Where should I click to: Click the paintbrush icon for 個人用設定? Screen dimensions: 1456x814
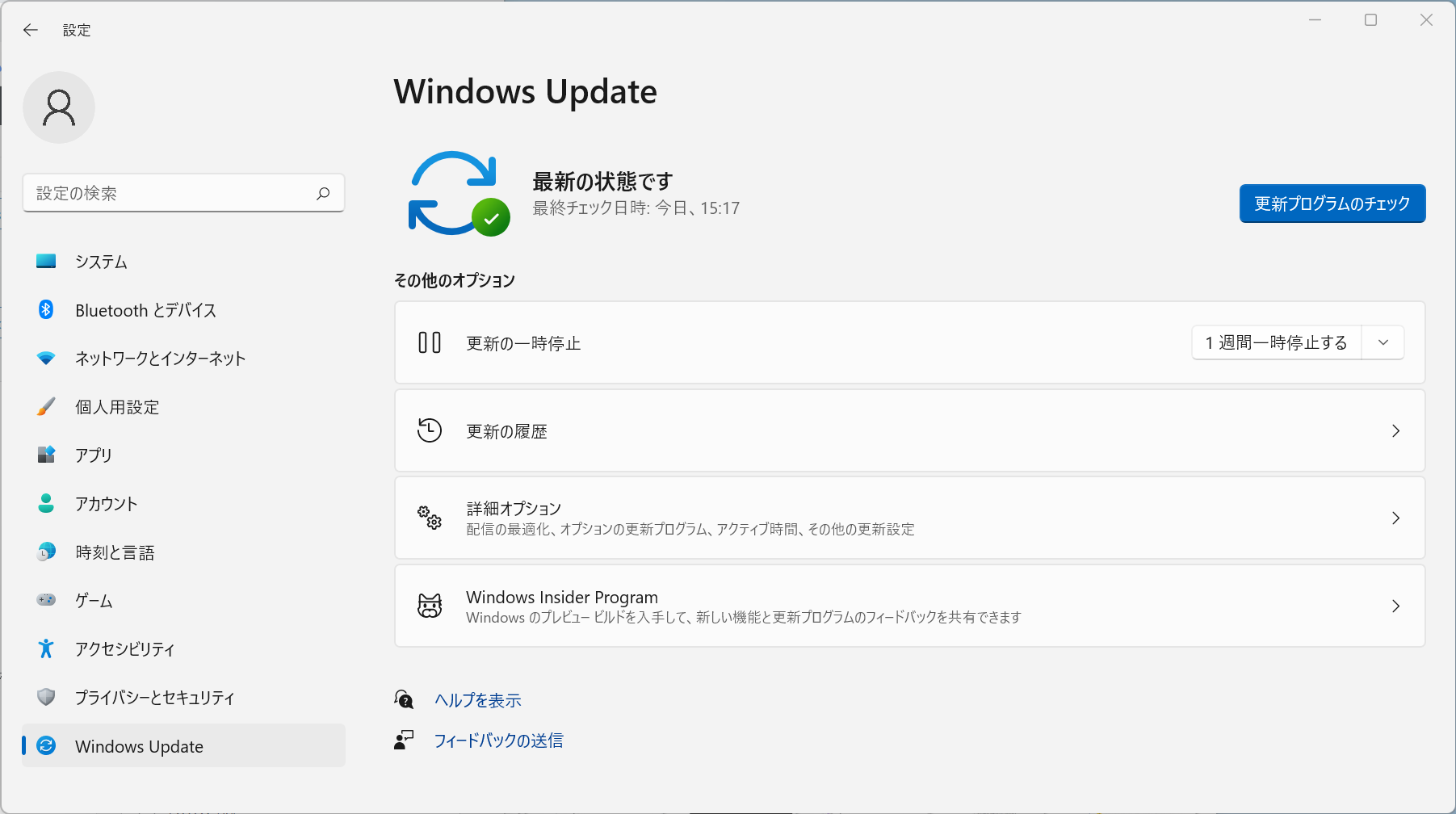pyautogui.click(x=46, y=406)
